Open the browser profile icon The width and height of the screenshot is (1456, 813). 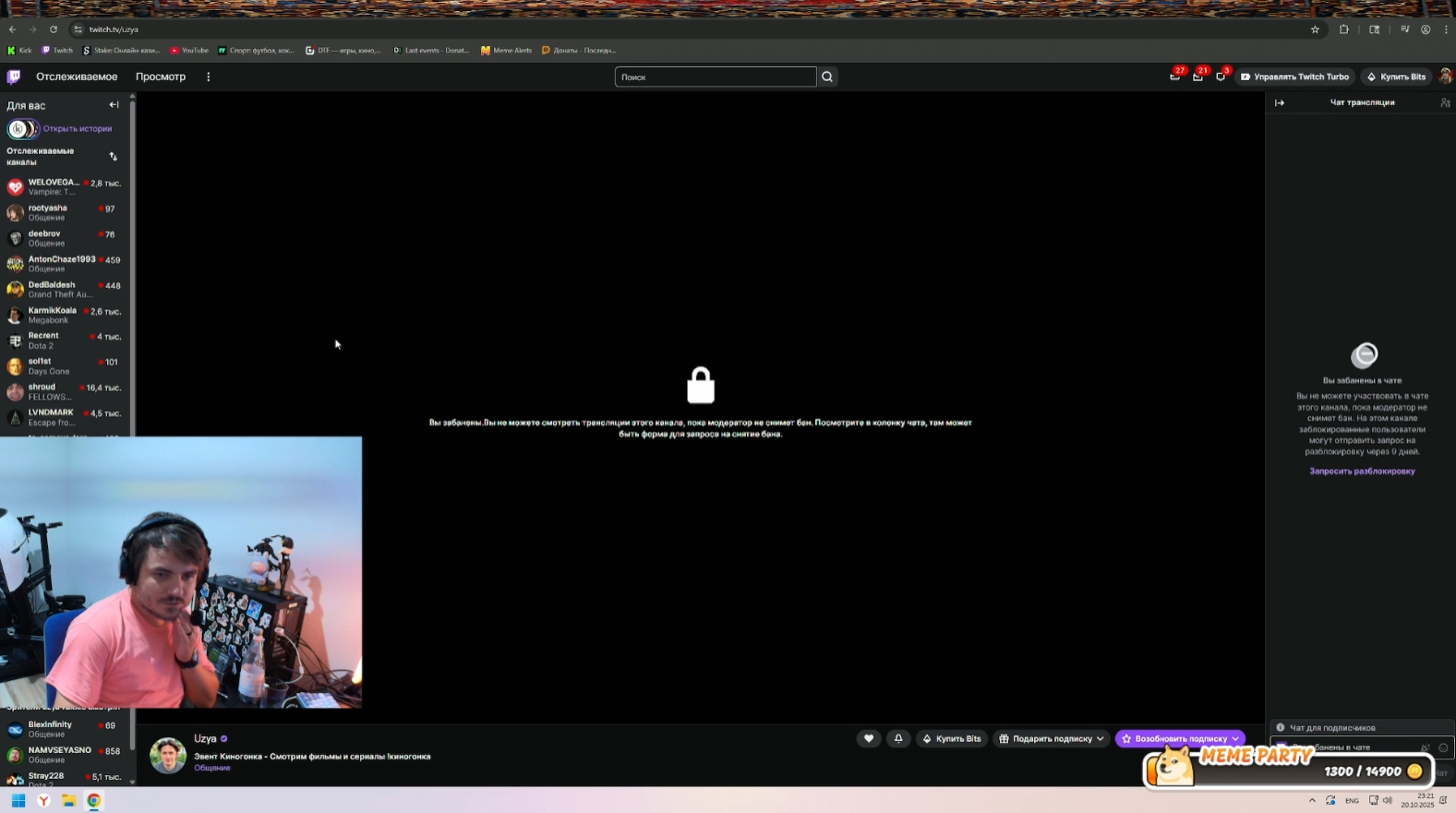1426,30
